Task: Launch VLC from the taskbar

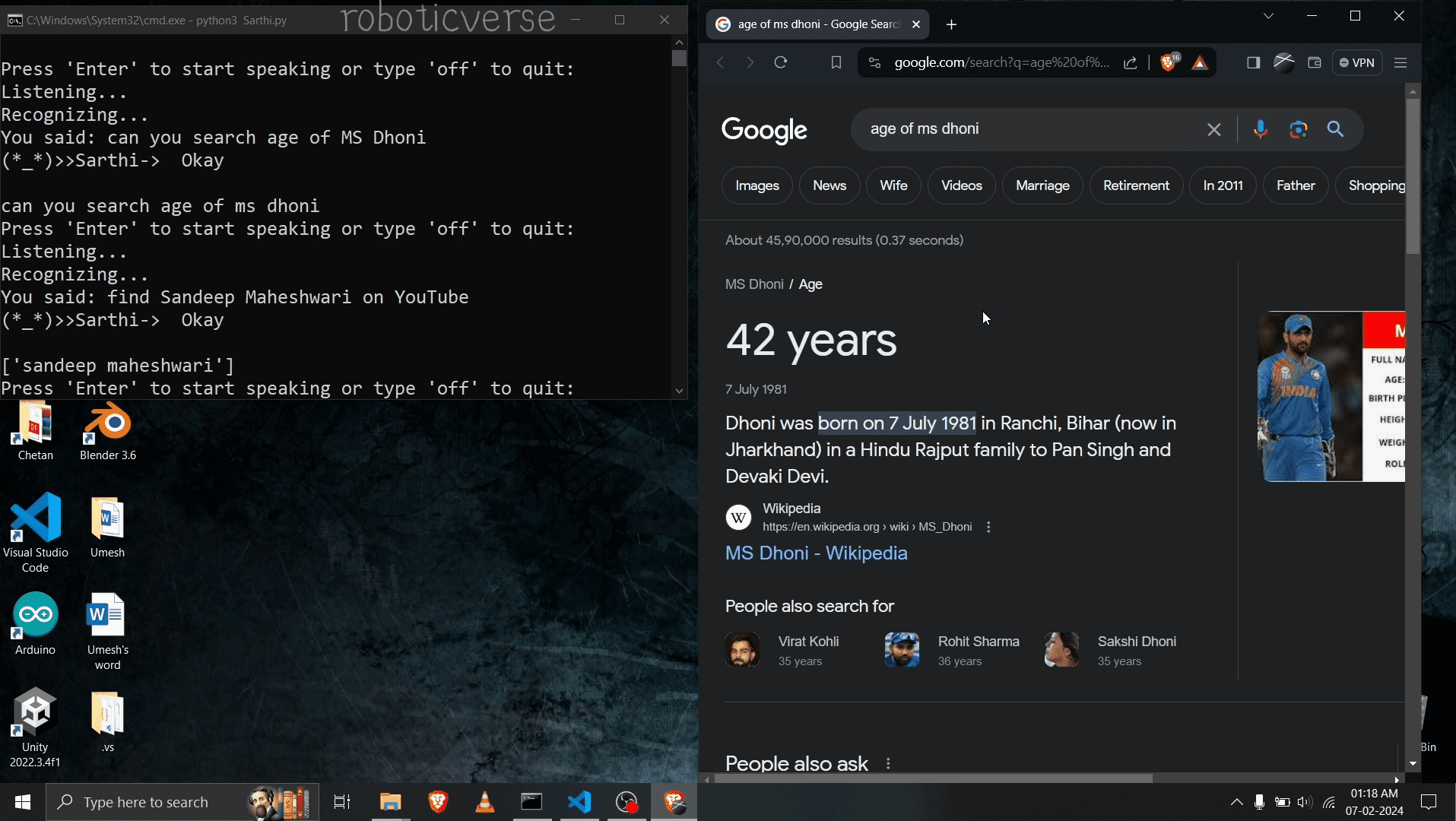Action: [x=484, y=802]
